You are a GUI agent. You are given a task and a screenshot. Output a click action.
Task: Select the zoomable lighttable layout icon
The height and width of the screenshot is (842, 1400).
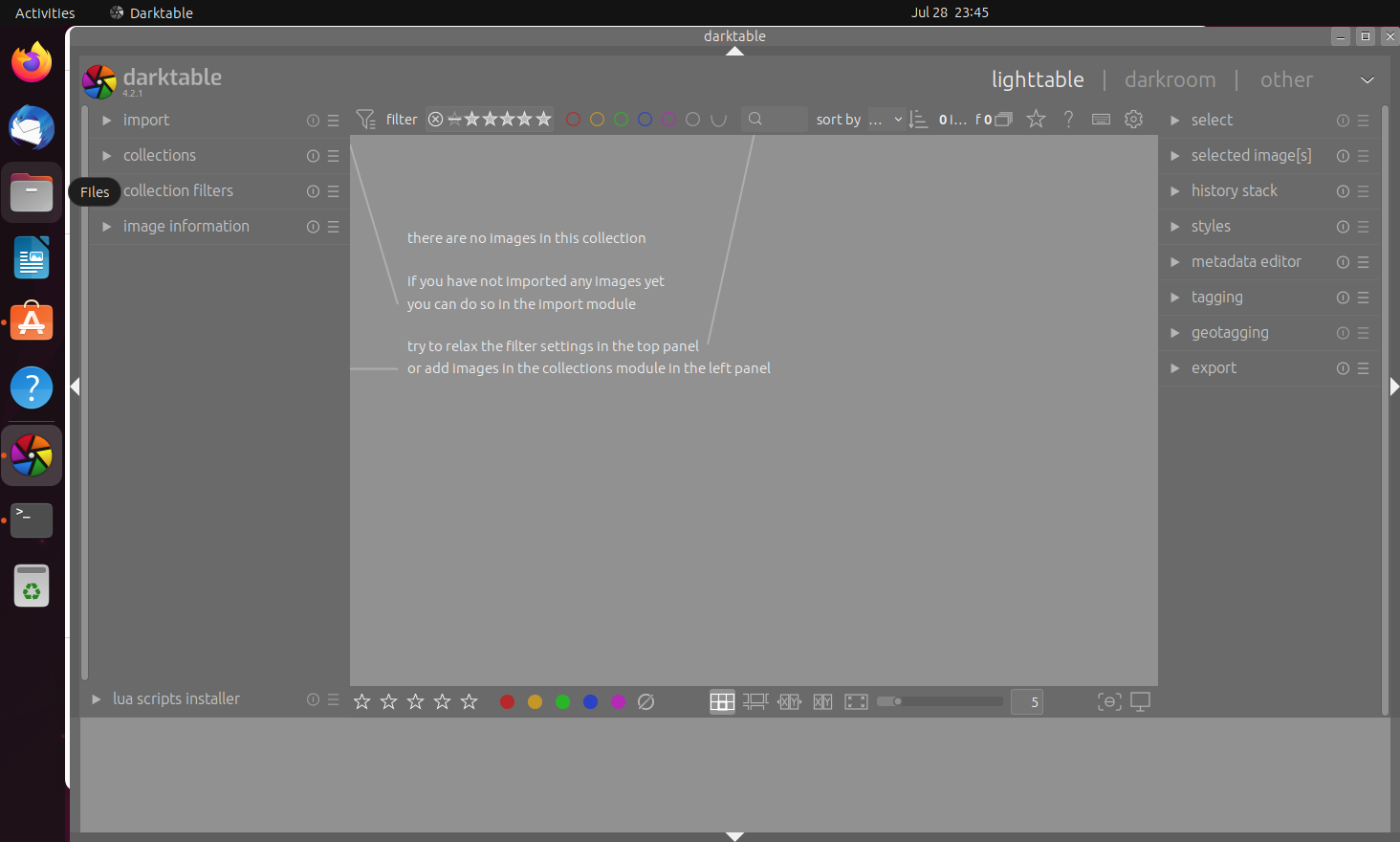pyautogui.click(x=755, y=701)
